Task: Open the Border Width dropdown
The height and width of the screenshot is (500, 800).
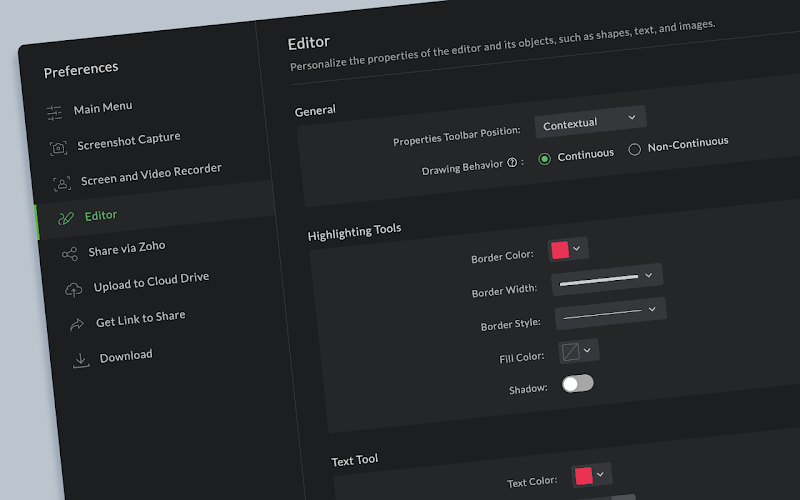Action: (607, 279)
